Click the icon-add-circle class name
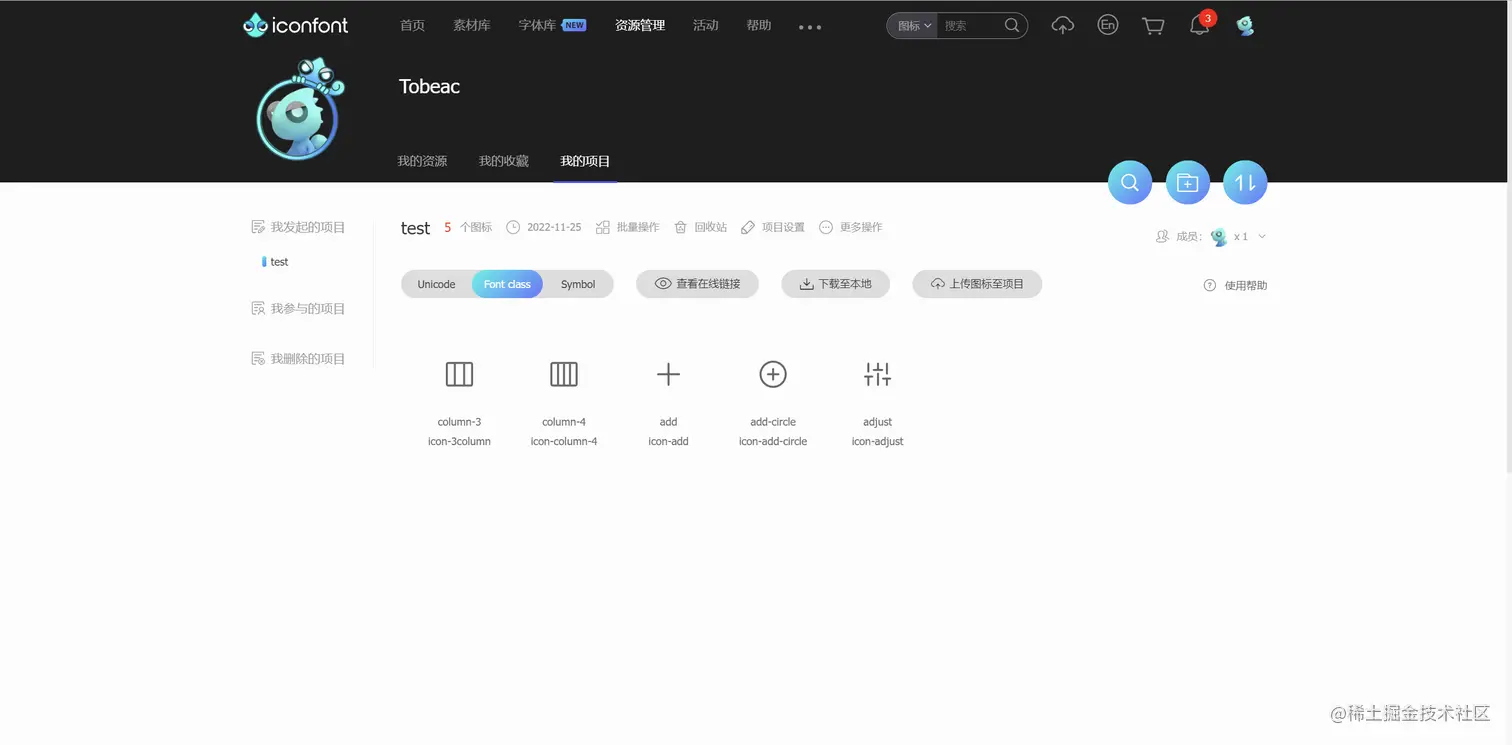The image size is (1512, 745). (773, 441)
